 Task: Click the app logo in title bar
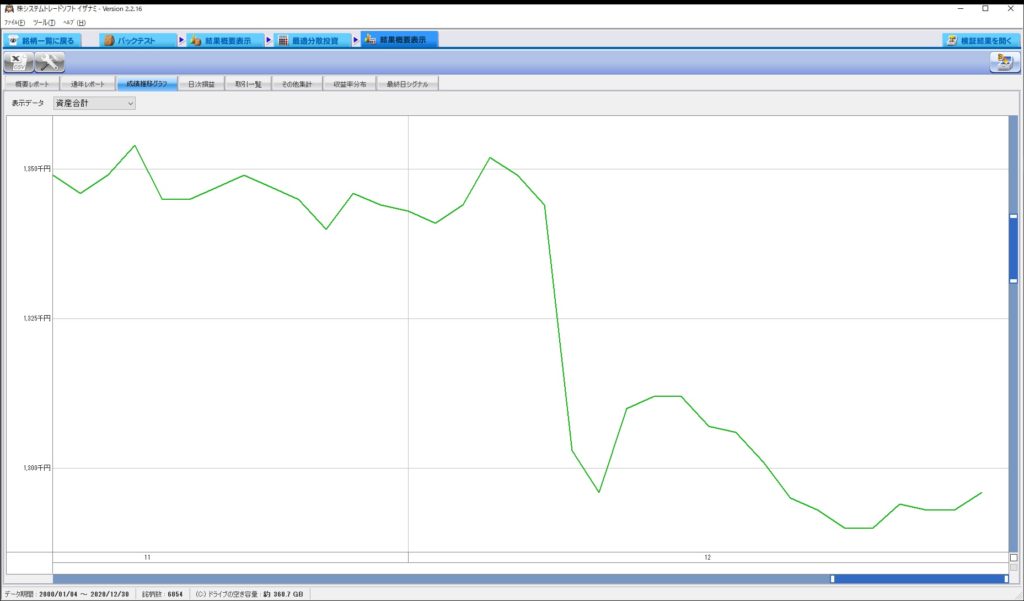coord(8,8)
